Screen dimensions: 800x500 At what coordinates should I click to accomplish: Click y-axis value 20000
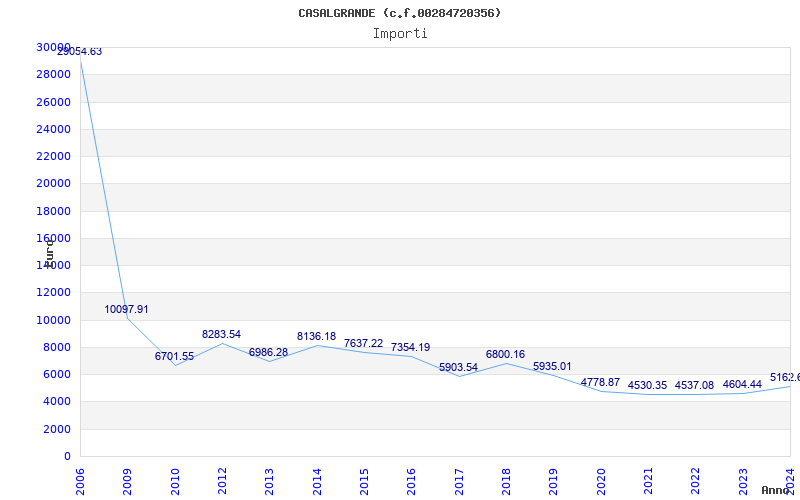click(x=54, y=184)
